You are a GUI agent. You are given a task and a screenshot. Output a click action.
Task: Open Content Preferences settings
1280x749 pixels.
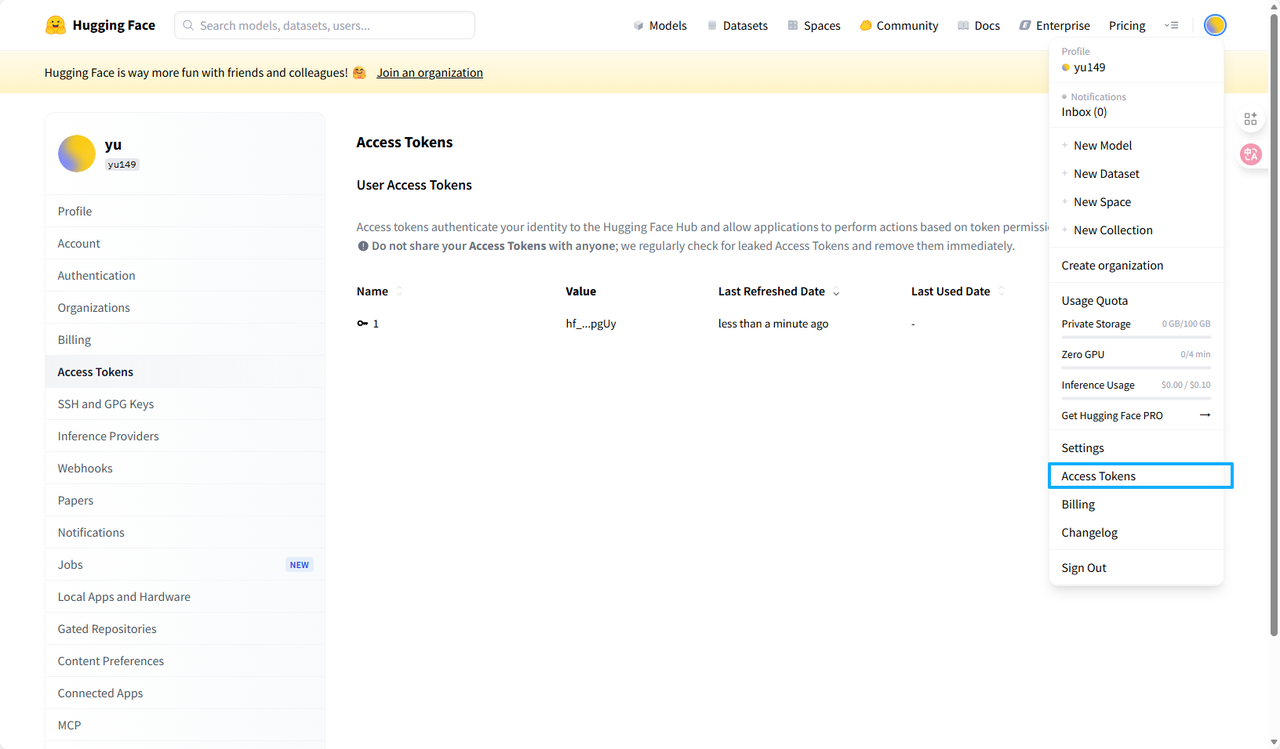pos(185,660)
